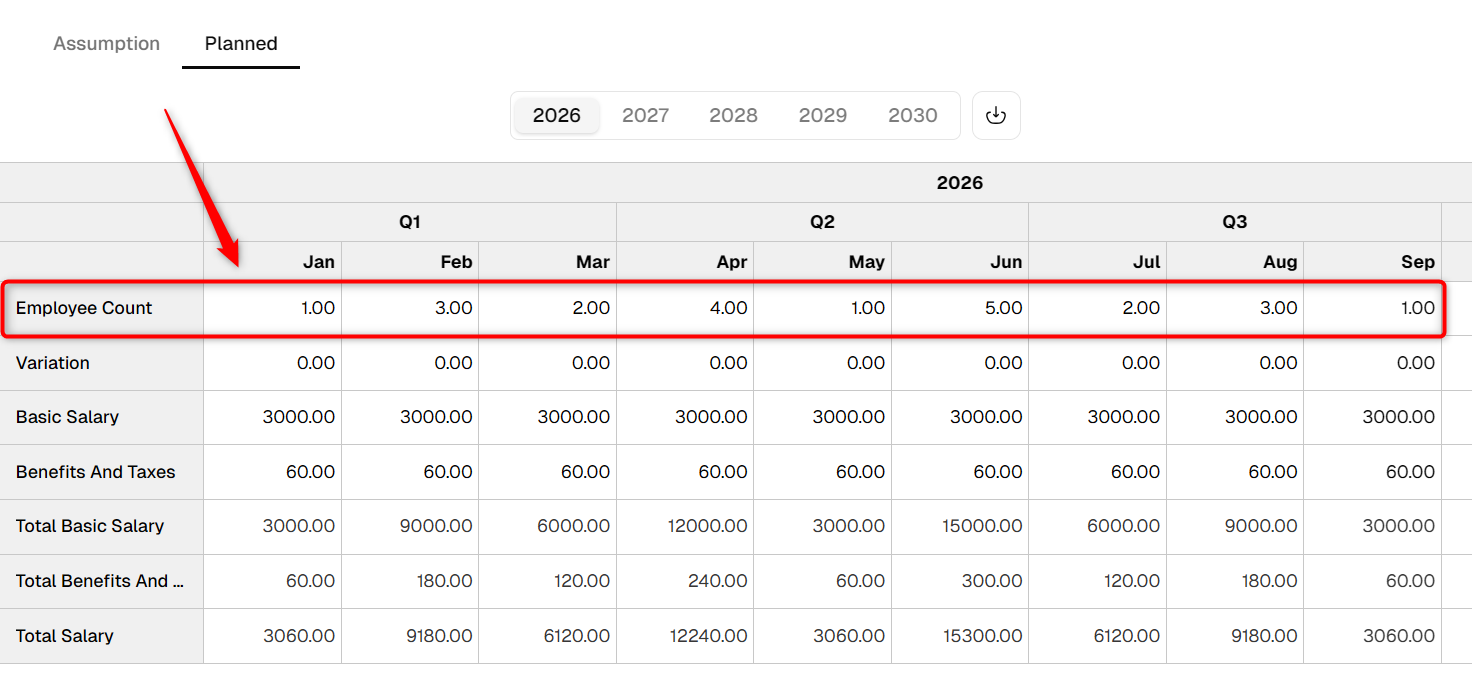The image size is (1472, 690).
Task: Switch to the Assumption tab
Action: tap(107, 44)
